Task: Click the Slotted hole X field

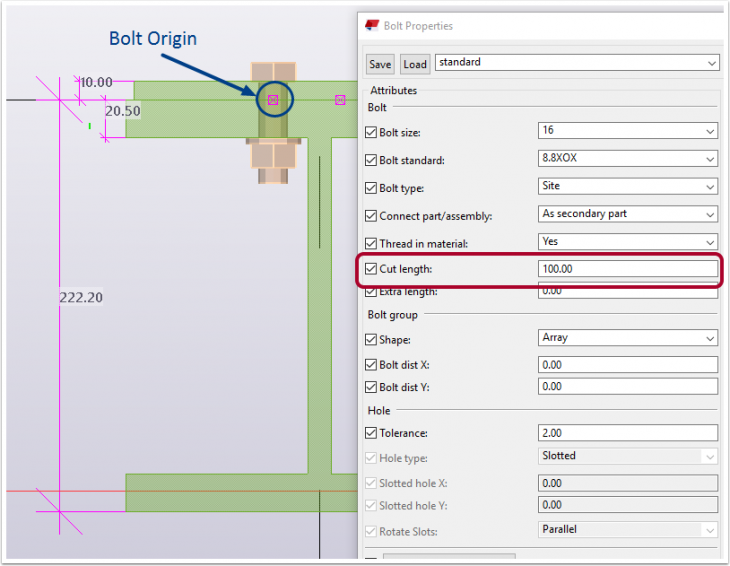Action: click(628, 483)
